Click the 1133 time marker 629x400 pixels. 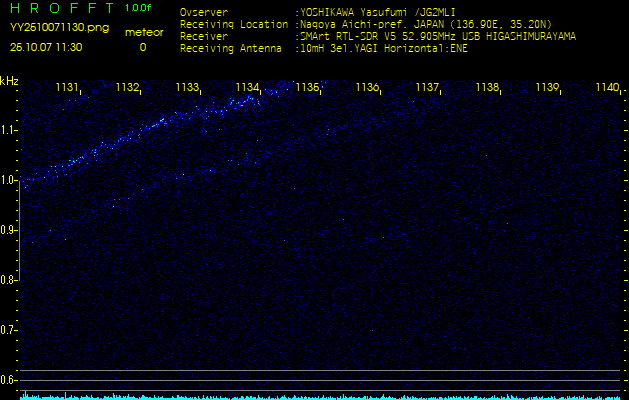tap(187, 87)
